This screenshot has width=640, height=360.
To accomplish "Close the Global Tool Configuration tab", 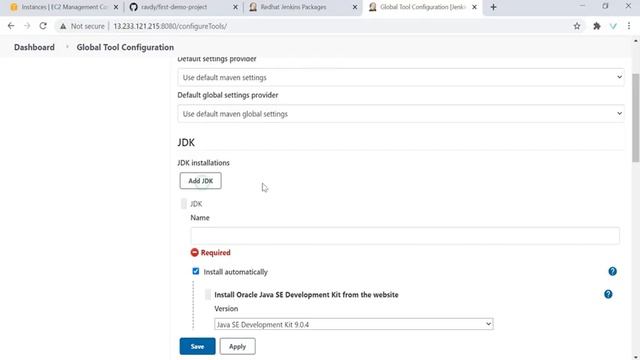I will tap(474, 7).
